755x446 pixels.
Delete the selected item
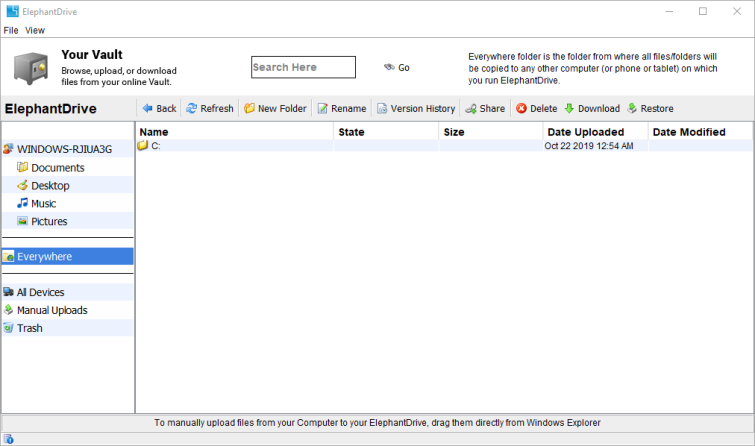coord(536,108)
